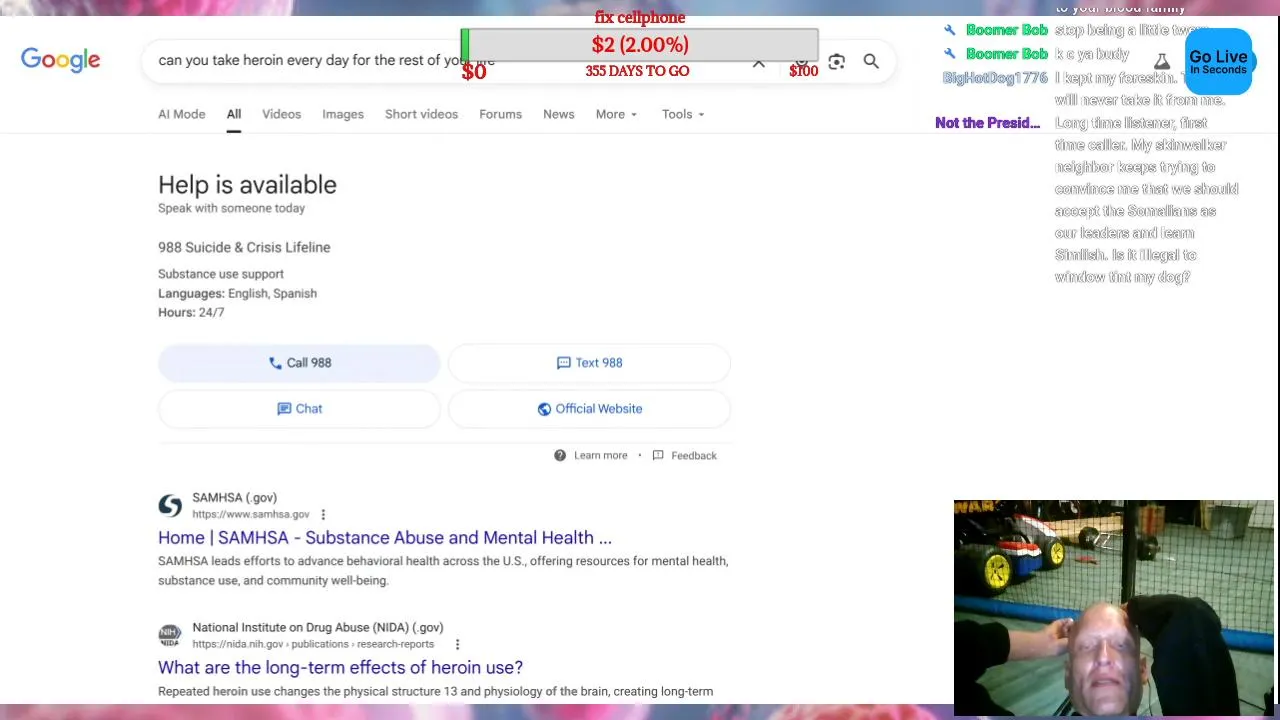Click the Call 988 button
The image size is (1280, 720).
(299, 363)
